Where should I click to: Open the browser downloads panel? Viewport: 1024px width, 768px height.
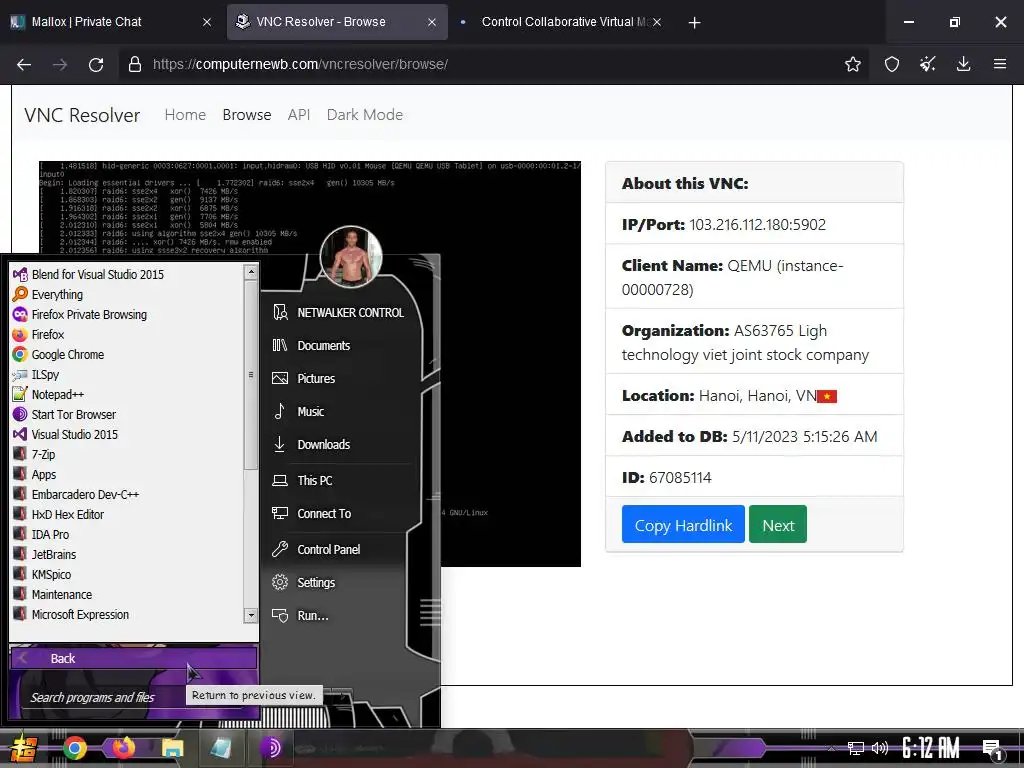(x=963, y=64)
